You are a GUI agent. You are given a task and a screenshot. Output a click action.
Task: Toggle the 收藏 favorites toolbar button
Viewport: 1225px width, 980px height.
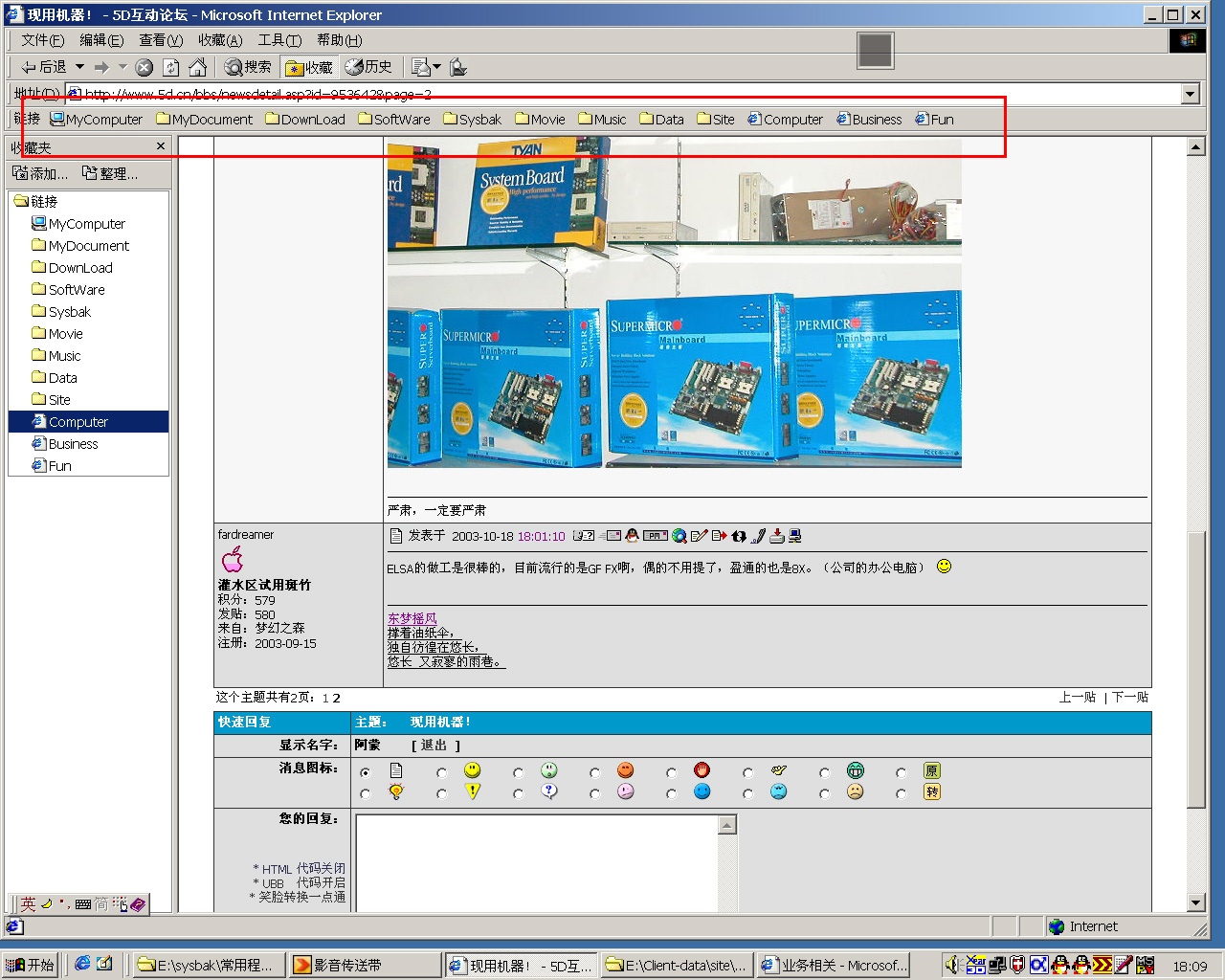[x=309, y=67]
